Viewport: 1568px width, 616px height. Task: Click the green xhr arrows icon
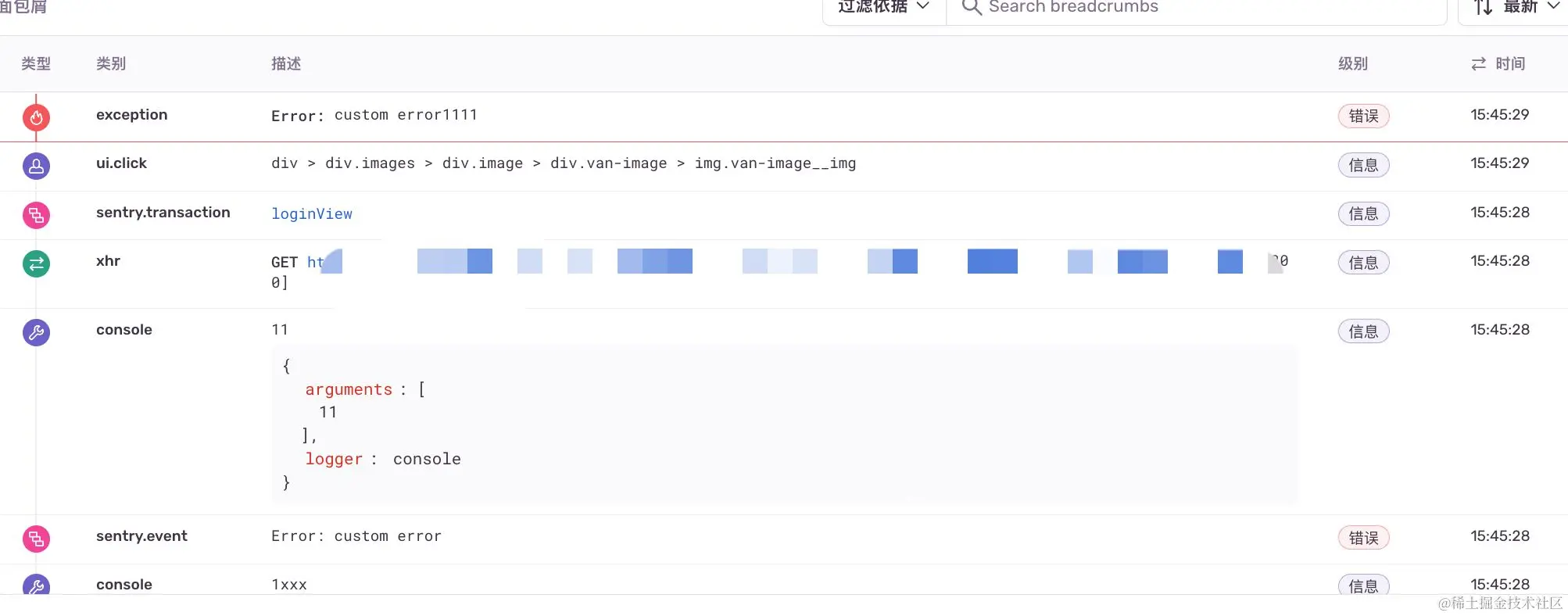[x=36, y=263]
